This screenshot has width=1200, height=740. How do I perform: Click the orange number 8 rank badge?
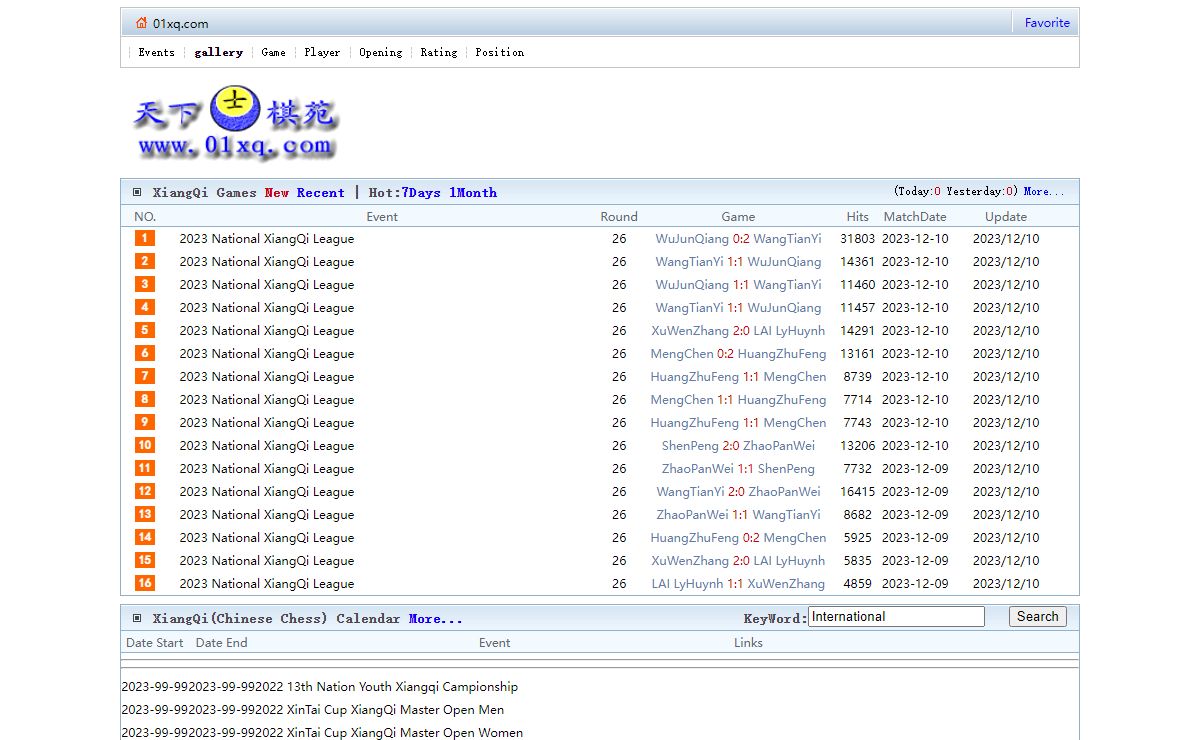(145, 399)
